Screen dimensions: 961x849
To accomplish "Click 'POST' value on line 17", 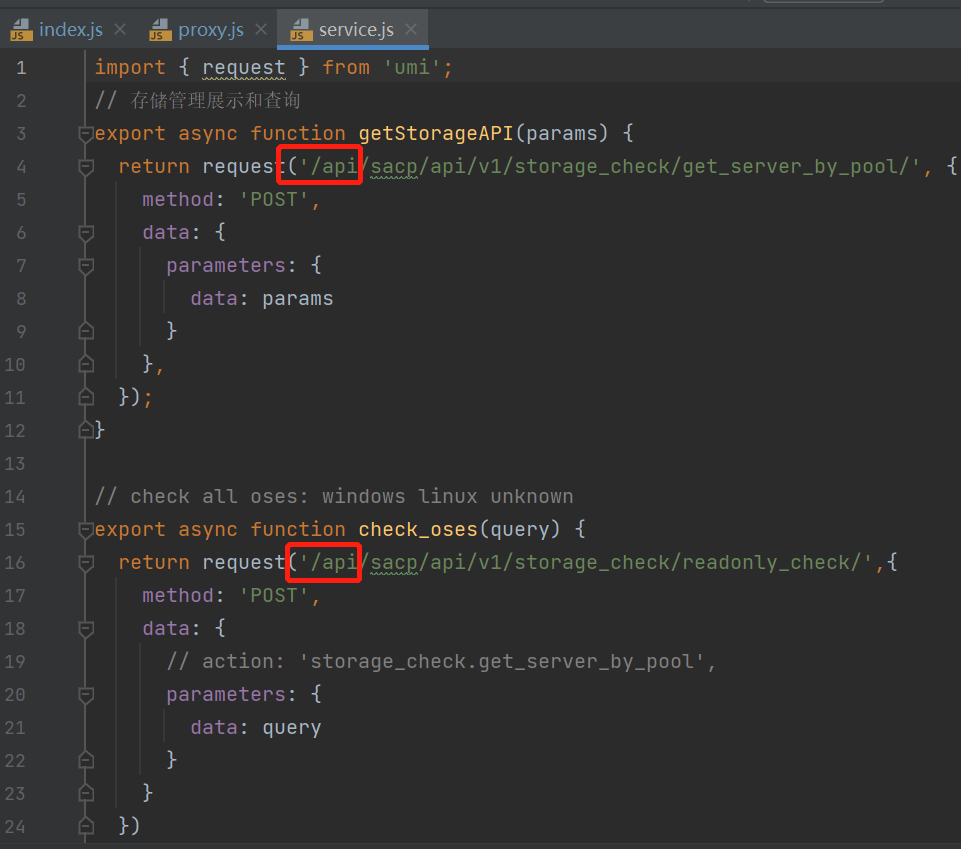I will click(273, 595).
